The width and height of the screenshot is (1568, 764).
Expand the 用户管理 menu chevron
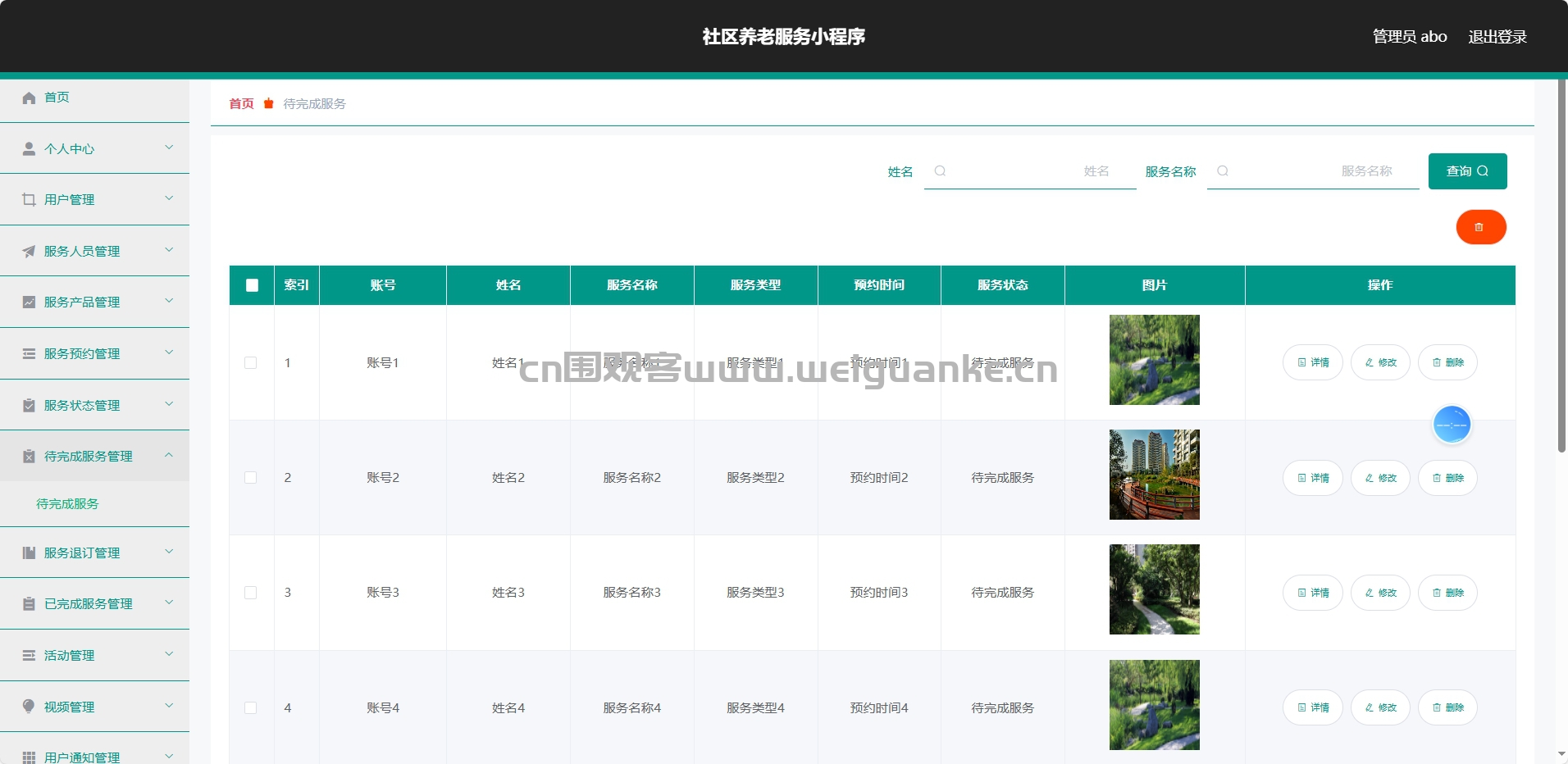tap(169, 198)
